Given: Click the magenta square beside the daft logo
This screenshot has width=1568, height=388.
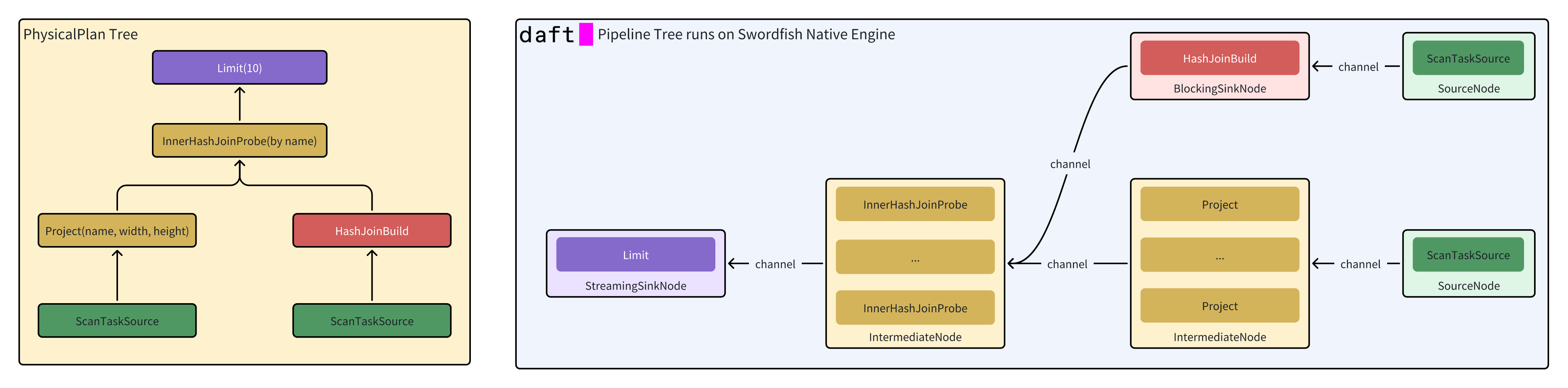Looking at the screenshot, I should coord(585,34).
